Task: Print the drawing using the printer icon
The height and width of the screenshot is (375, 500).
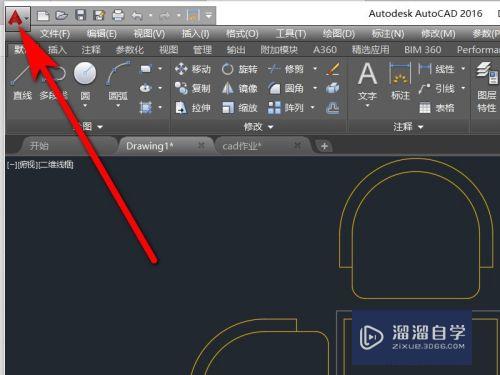Action: tap(118, 15)
